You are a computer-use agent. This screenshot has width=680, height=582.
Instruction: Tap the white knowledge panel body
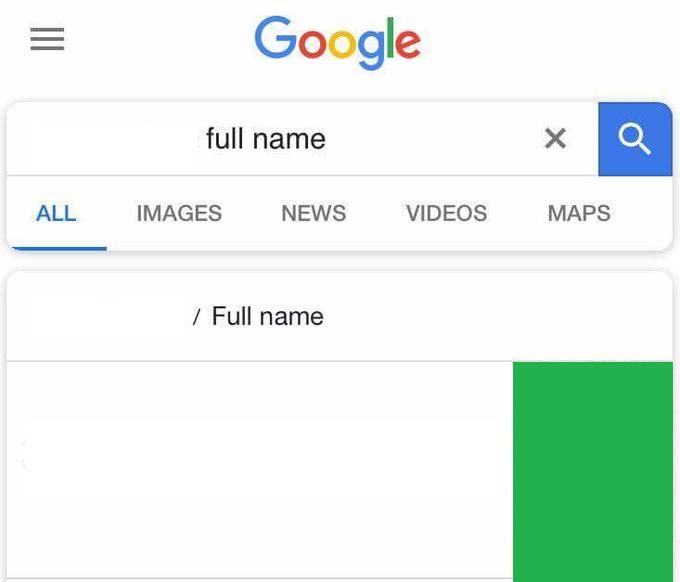click(259, 469)
